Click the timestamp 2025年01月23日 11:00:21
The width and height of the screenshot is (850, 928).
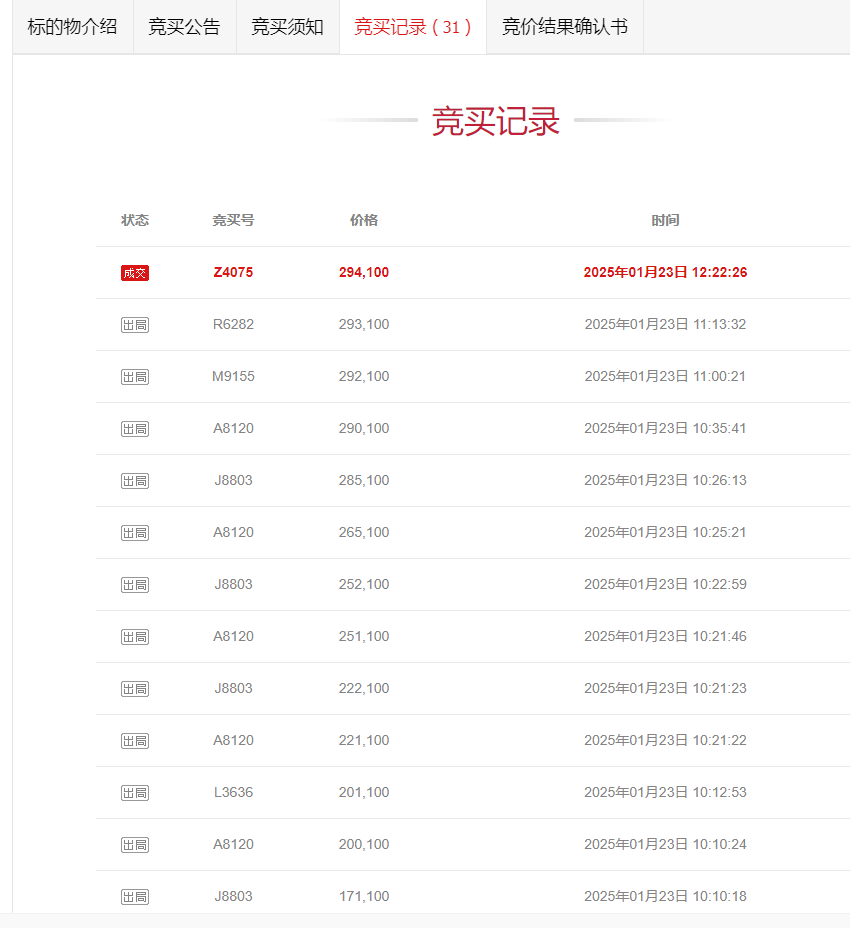[x=665, y=376]
